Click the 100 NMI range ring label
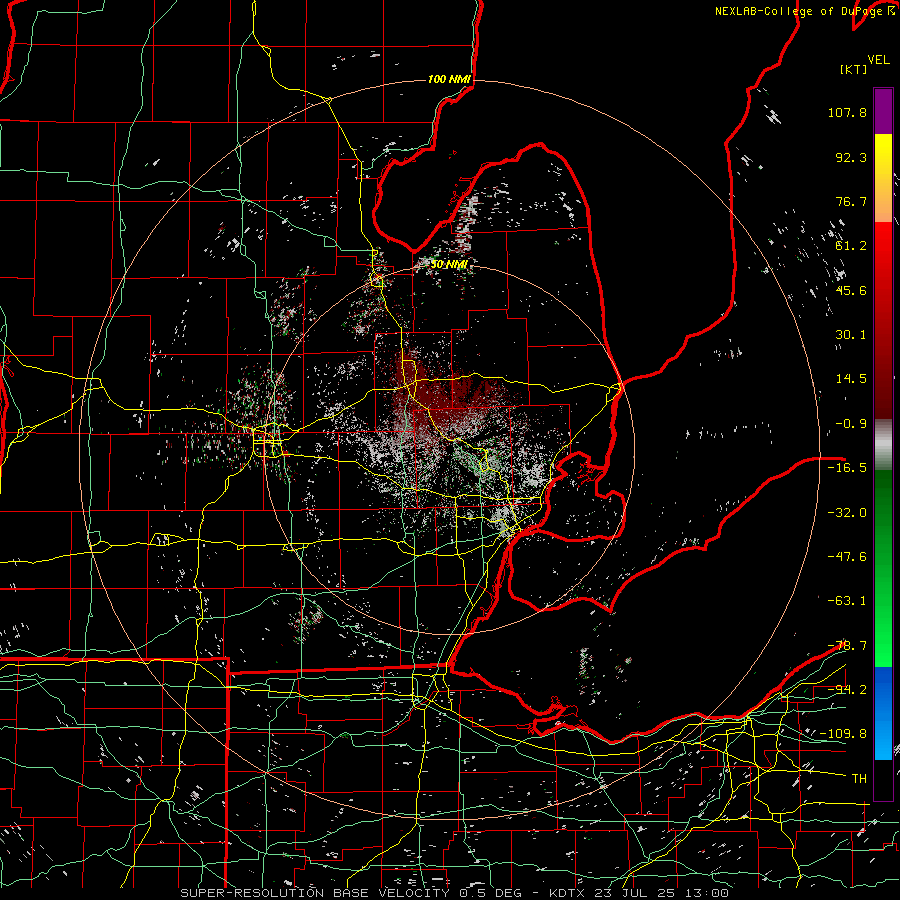 pyautogui.click(x=449, y=79)
